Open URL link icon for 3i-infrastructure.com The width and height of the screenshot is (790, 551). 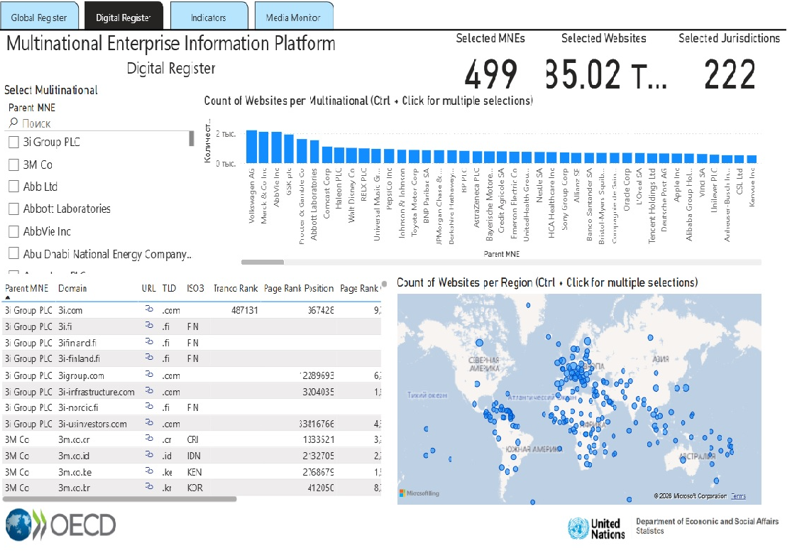click(149, 390)
